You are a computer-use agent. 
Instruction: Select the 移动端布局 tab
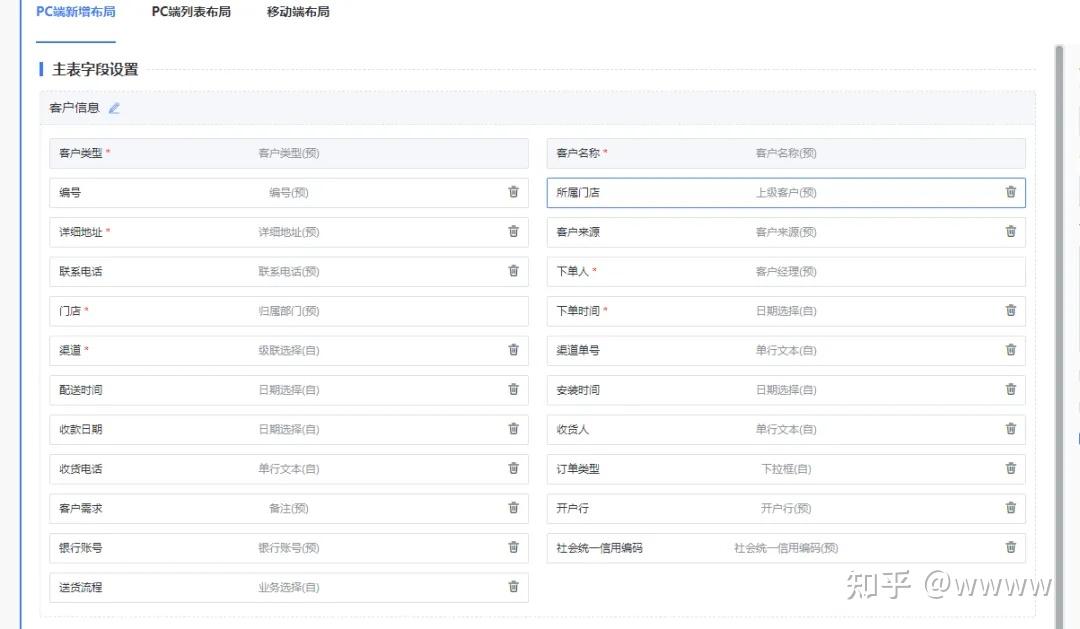pyautogui.click(x=298, y=12)
